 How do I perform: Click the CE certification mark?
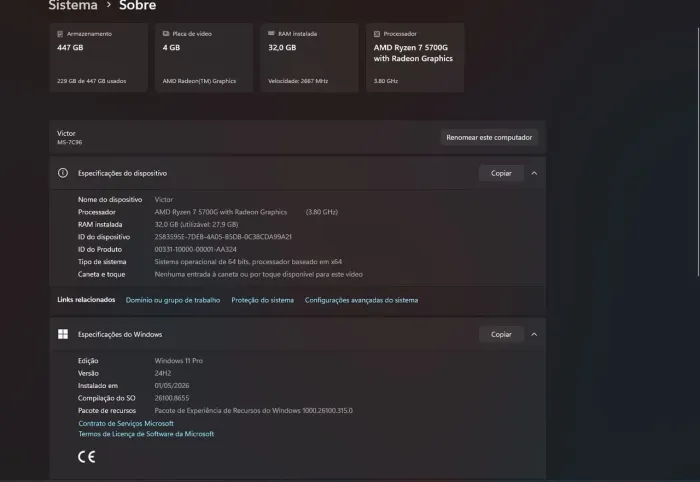[x=87, y=457]
